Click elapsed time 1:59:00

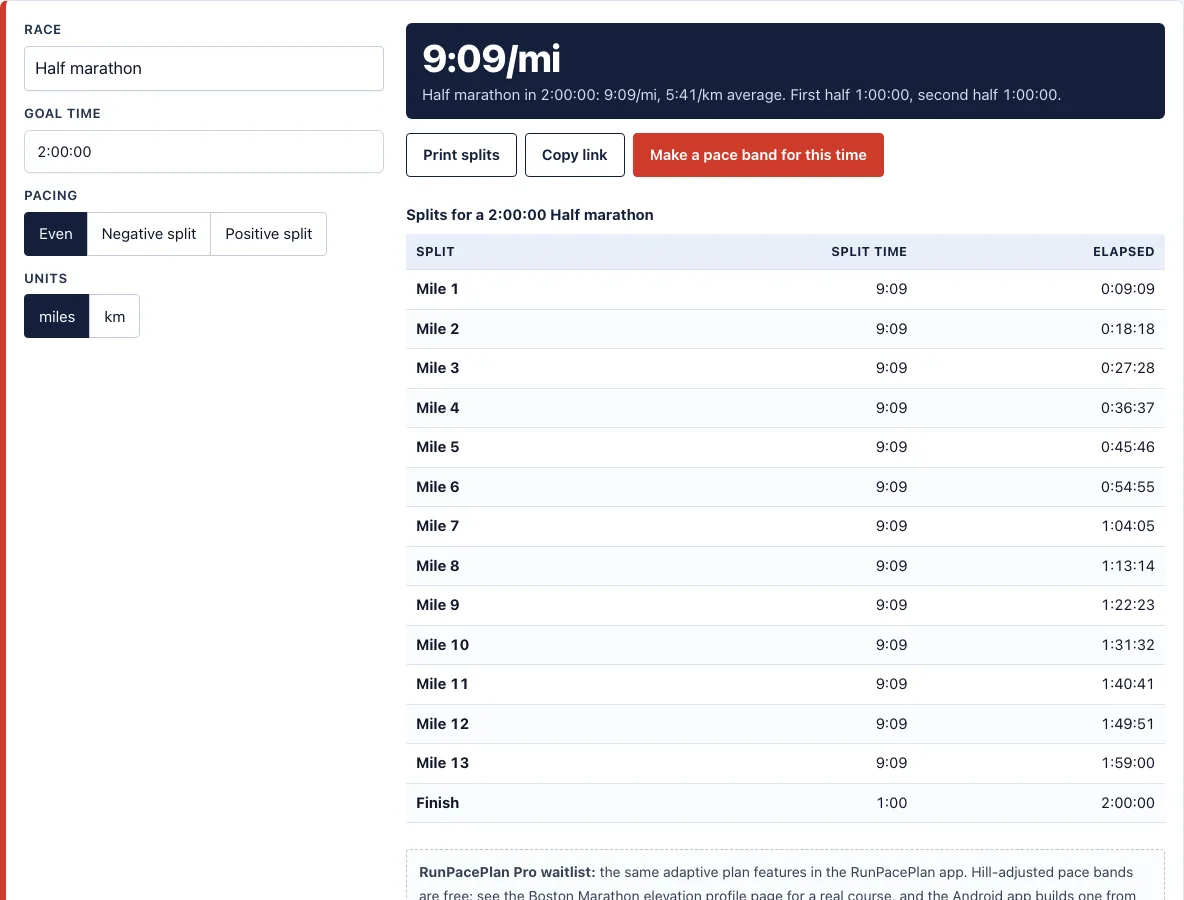[x=1127, y=763]
